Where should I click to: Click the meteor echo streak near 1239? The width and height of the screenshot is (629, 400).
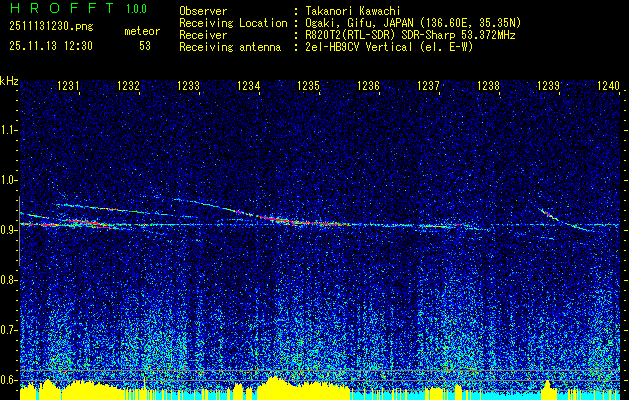pos(567,220)
